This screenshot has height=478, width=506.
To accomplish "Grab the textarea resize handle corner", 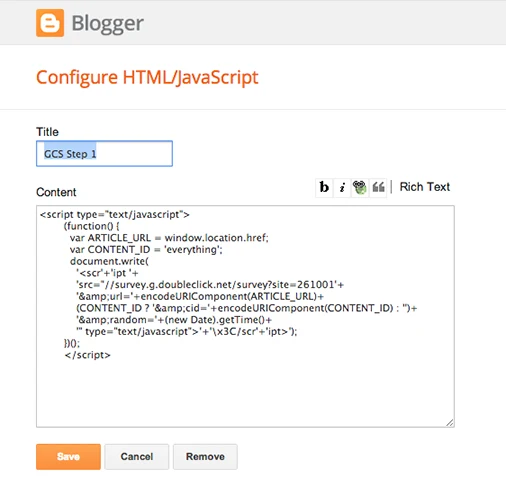I will 450,422.
